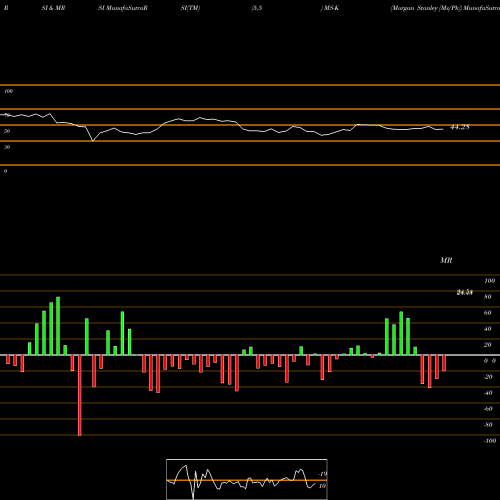Screen dimensions: 500x500
Task: Click the tallest red bar reaching -100
Action: pyautogui.click(x=79, y=395)
